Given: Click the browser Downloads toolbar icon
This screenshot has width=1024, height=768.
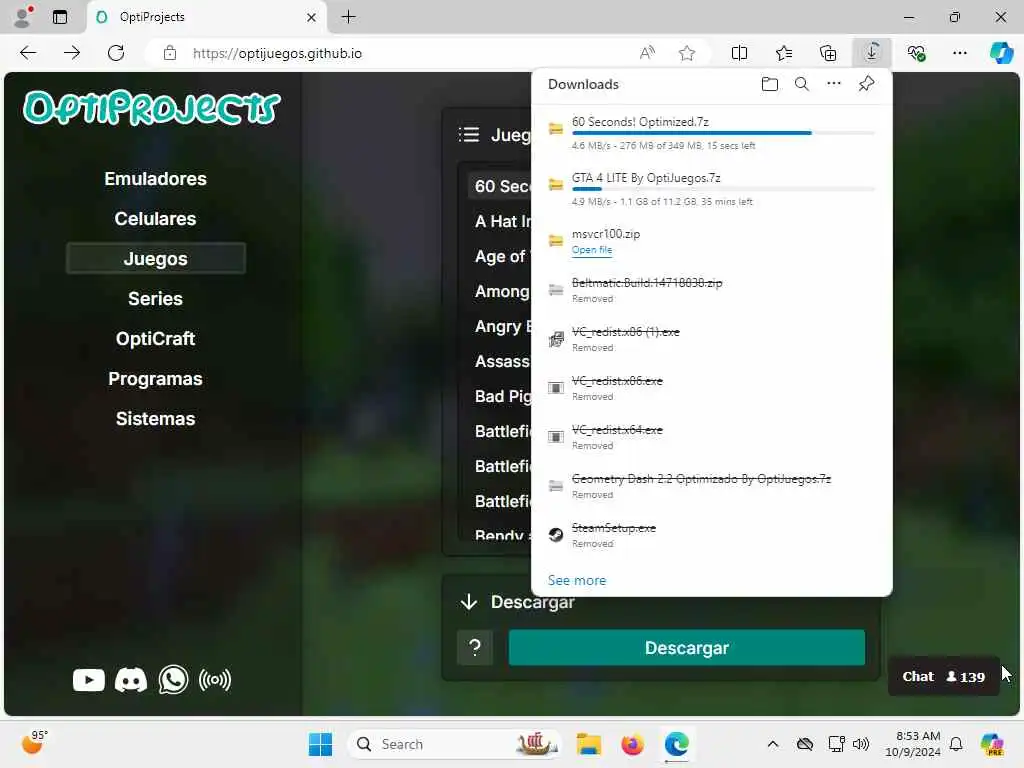Looking at the screenshot, I should pyautogui.click(x=871, y=53).
